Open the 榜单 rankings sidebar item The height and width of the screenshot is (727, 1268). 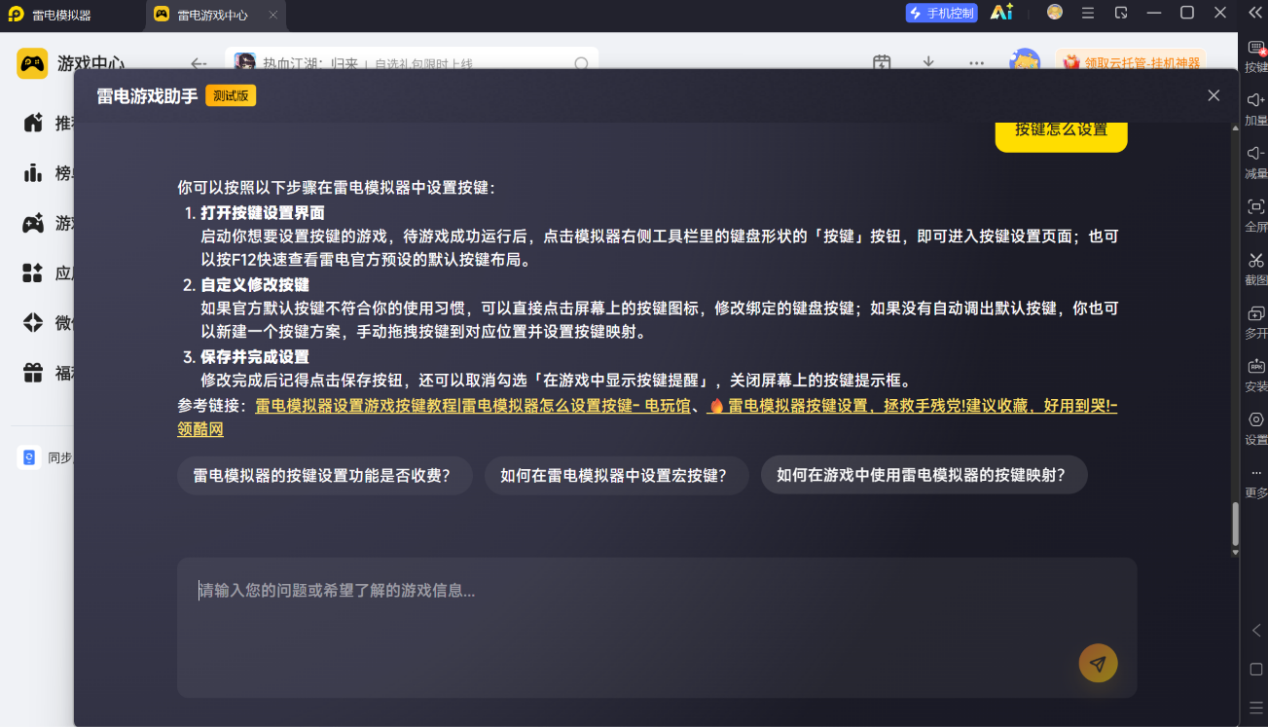(47, 173)
